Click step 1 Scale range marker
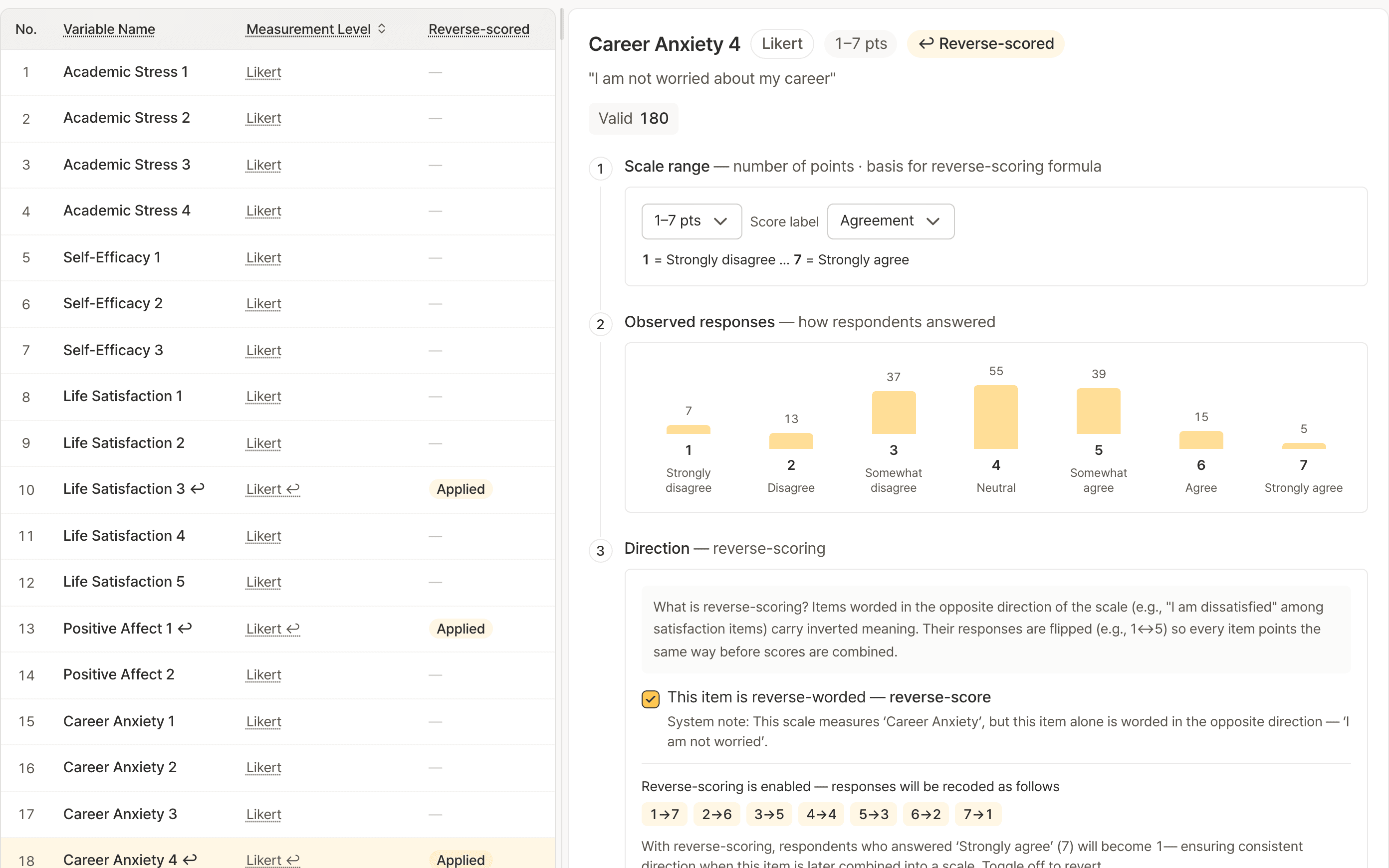 (x=600, y=168)
